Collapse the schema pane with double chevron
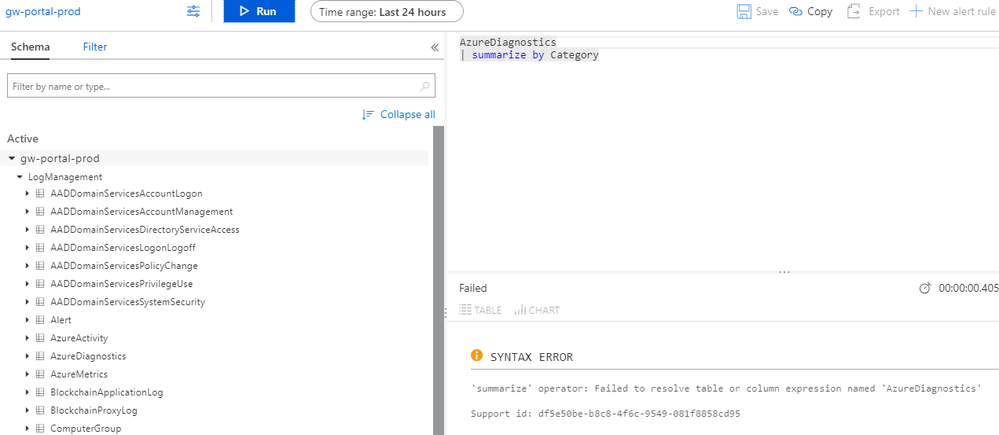The height and width of the screenshot is (435, 999). pos(435,47)
